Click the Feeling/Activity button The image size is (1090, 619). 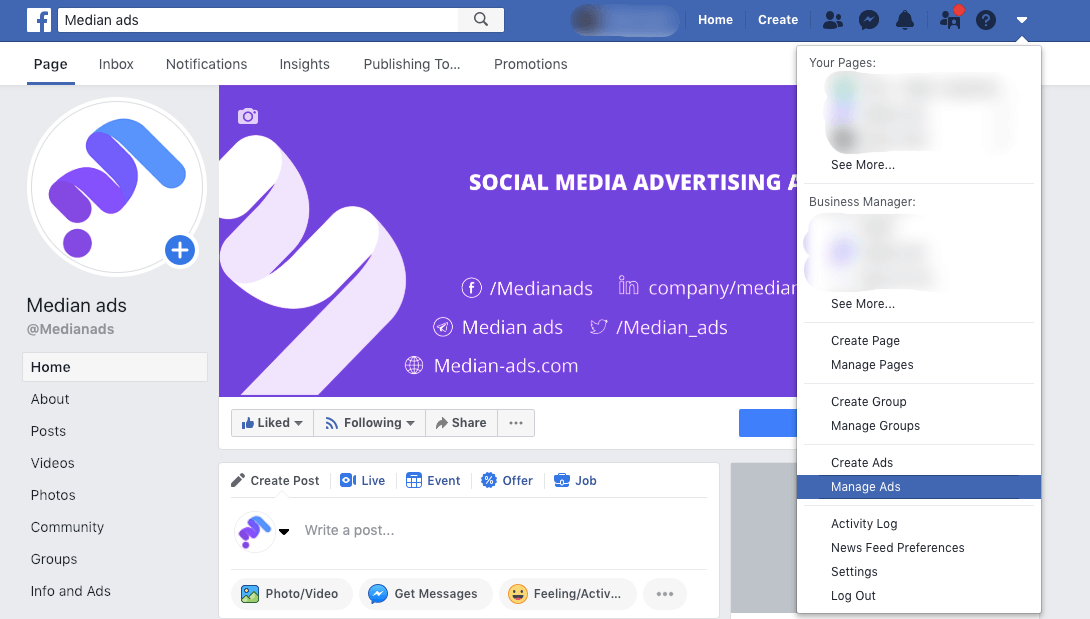pyautogui.click(x=567, y=593)
